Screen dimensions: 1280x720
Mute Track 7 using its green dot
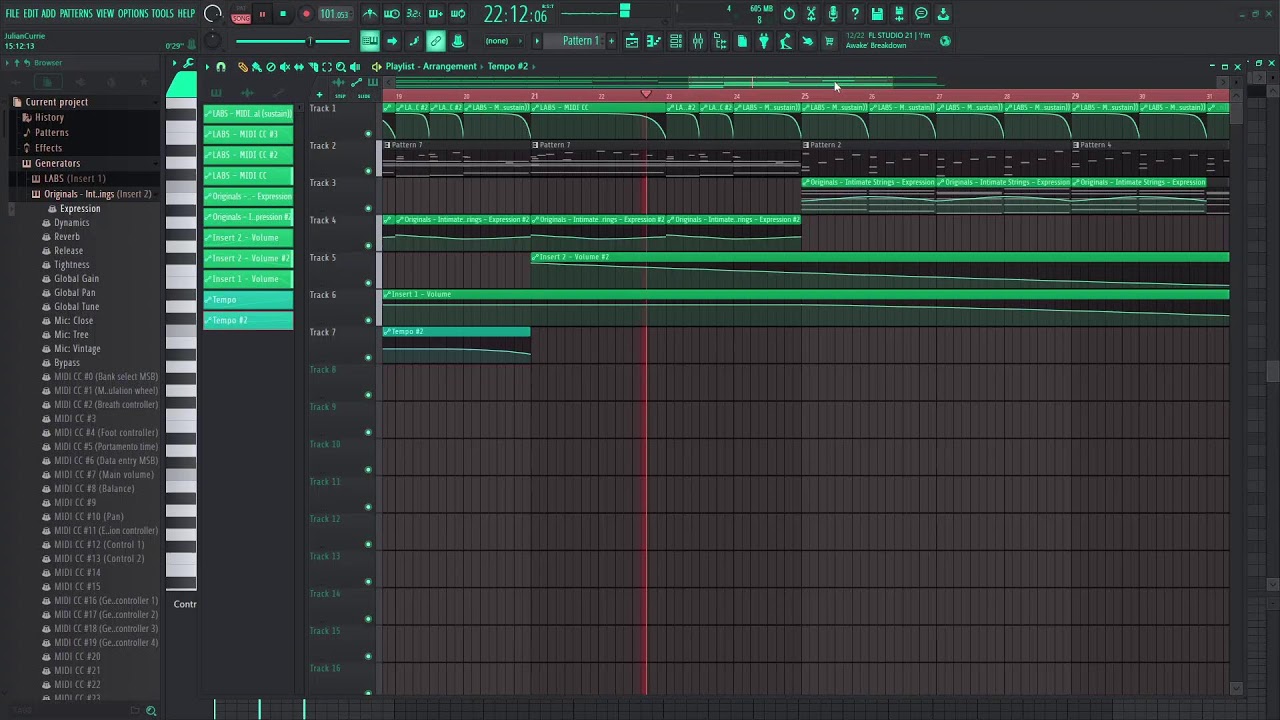pos(368,357)
